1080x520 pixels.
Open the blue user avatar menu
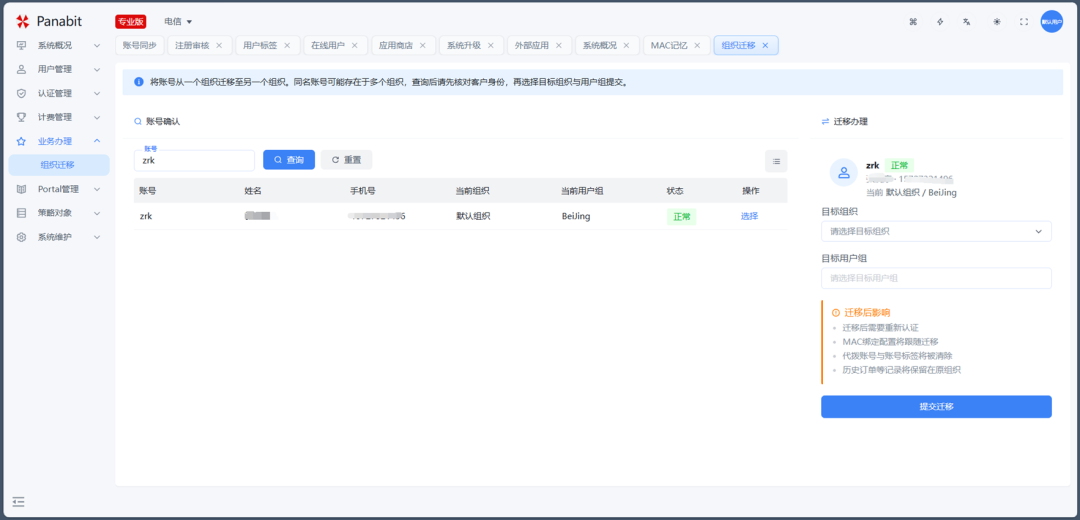click(x=1052, y=22)
